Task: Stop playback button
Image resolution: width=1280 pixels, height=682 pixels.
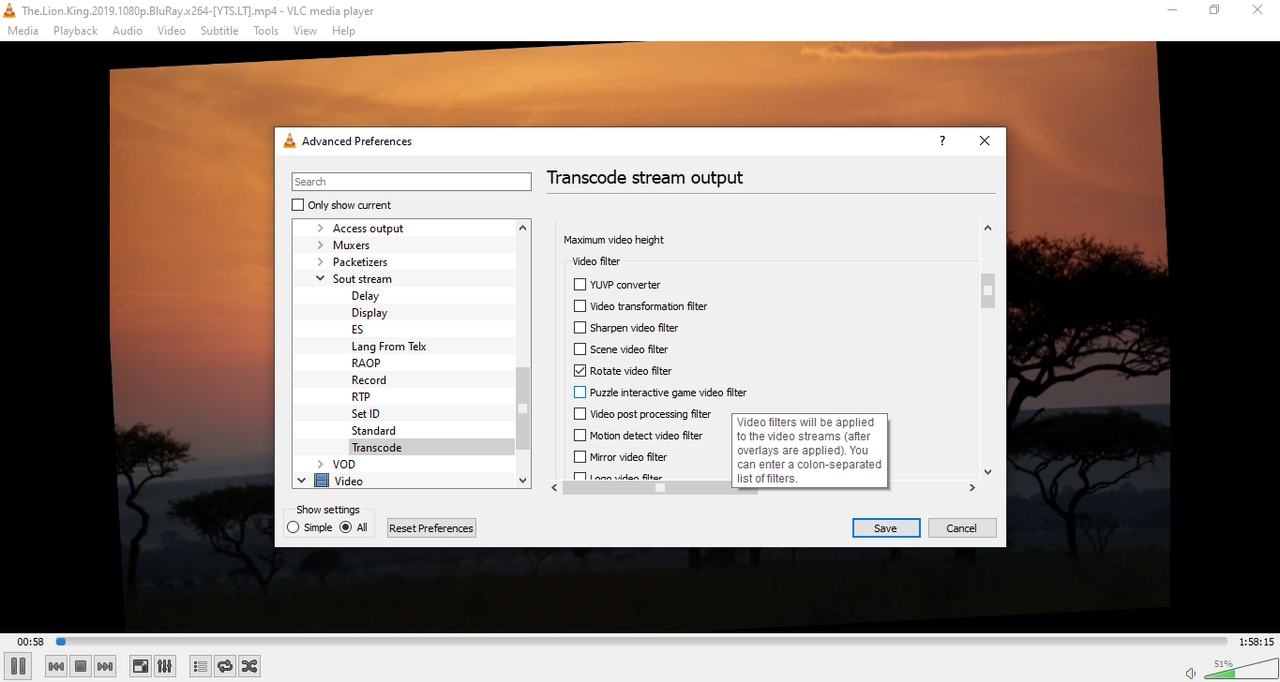Action: coord(81,666)
